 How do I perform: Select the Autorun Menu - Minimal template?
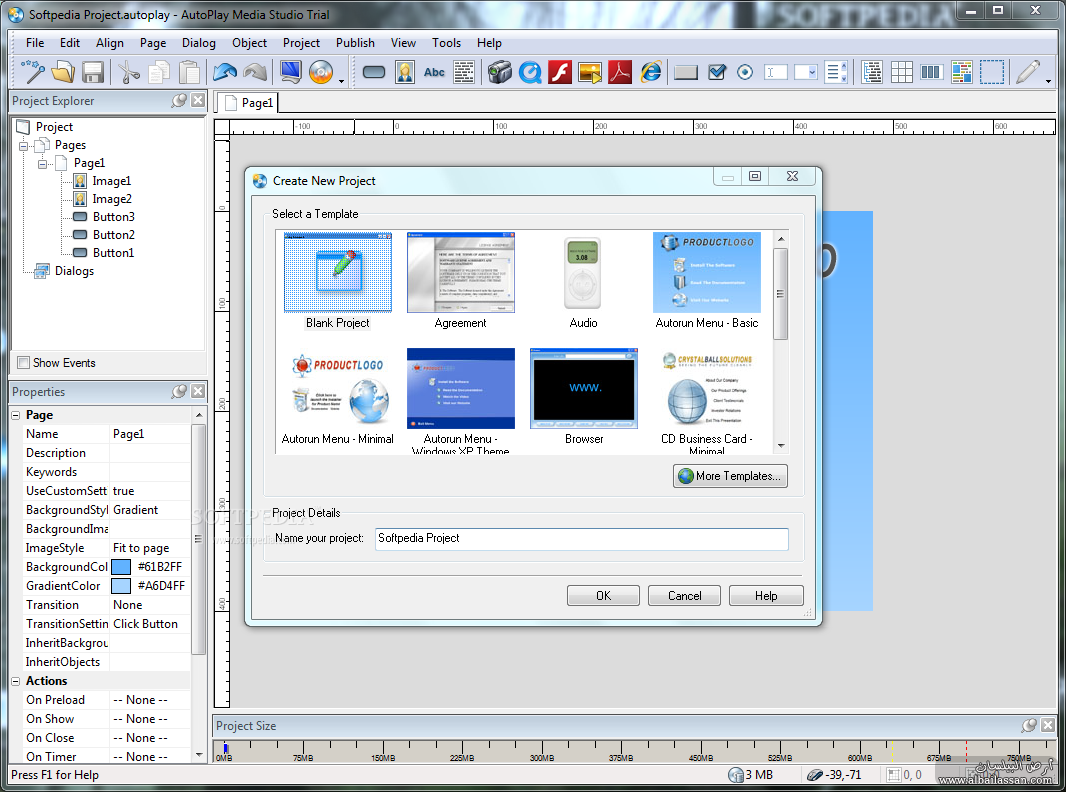337,398
